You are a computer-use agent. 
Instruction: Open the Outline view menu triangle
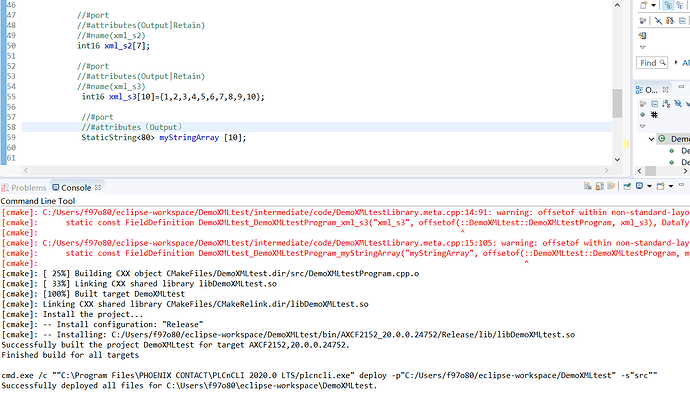[642, 126]
